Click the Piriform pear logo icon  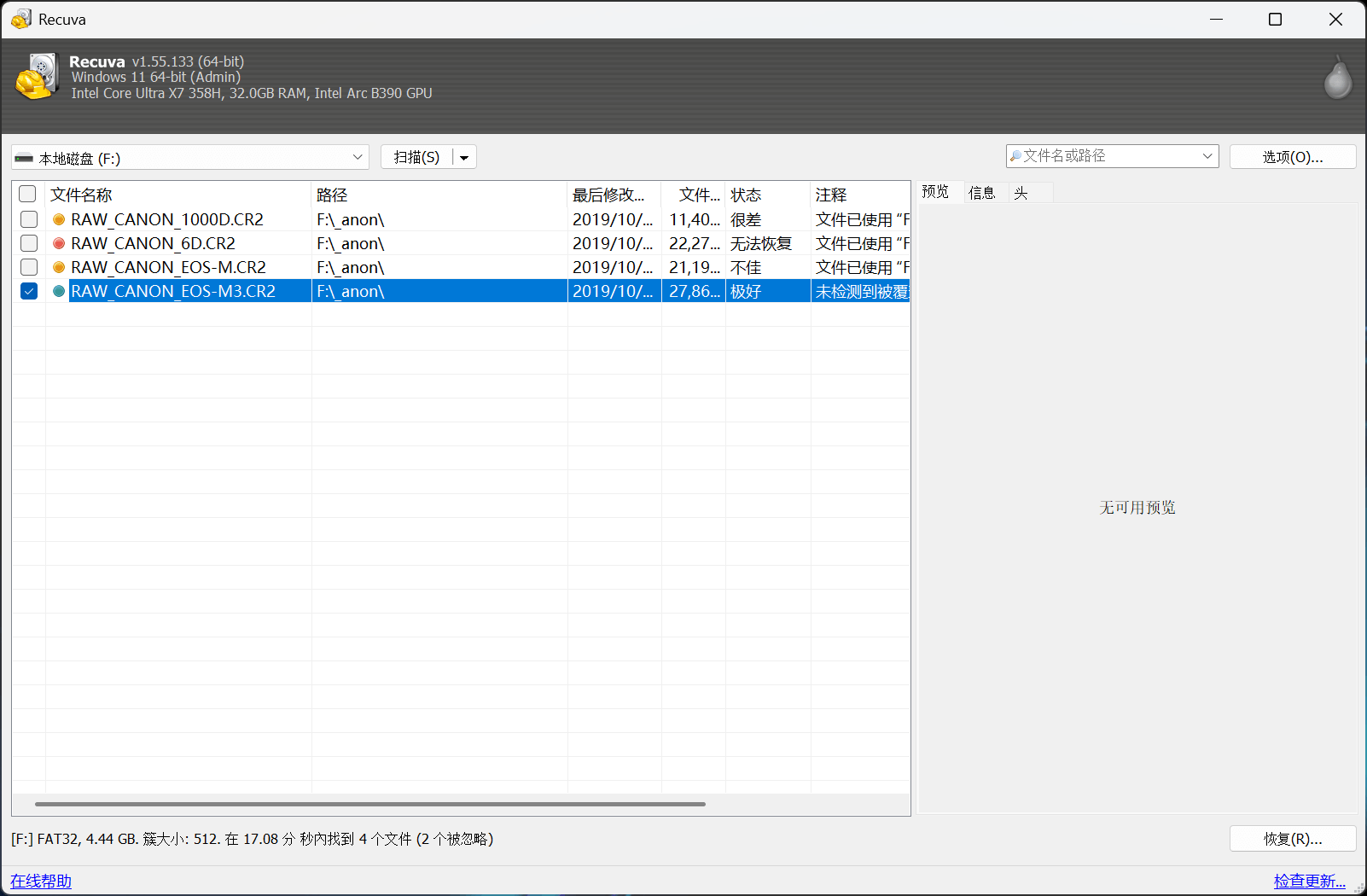pos(1337,78)
